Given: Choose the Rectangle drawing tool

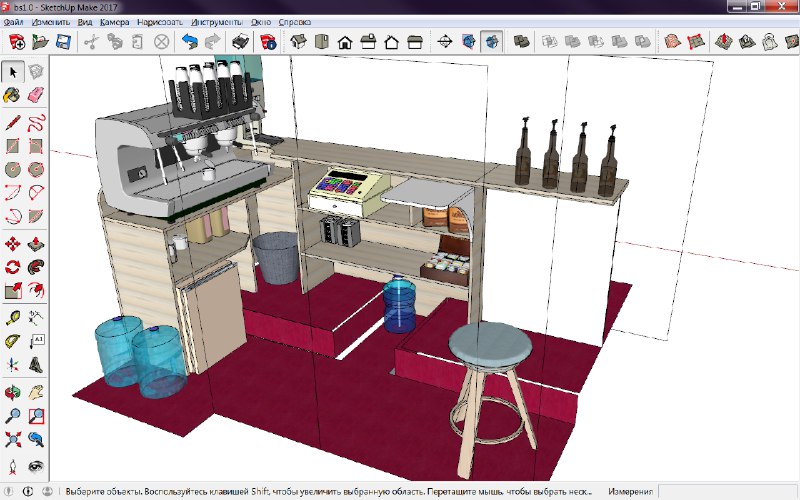Looking at the screenshot, I should tap(13, 147).
